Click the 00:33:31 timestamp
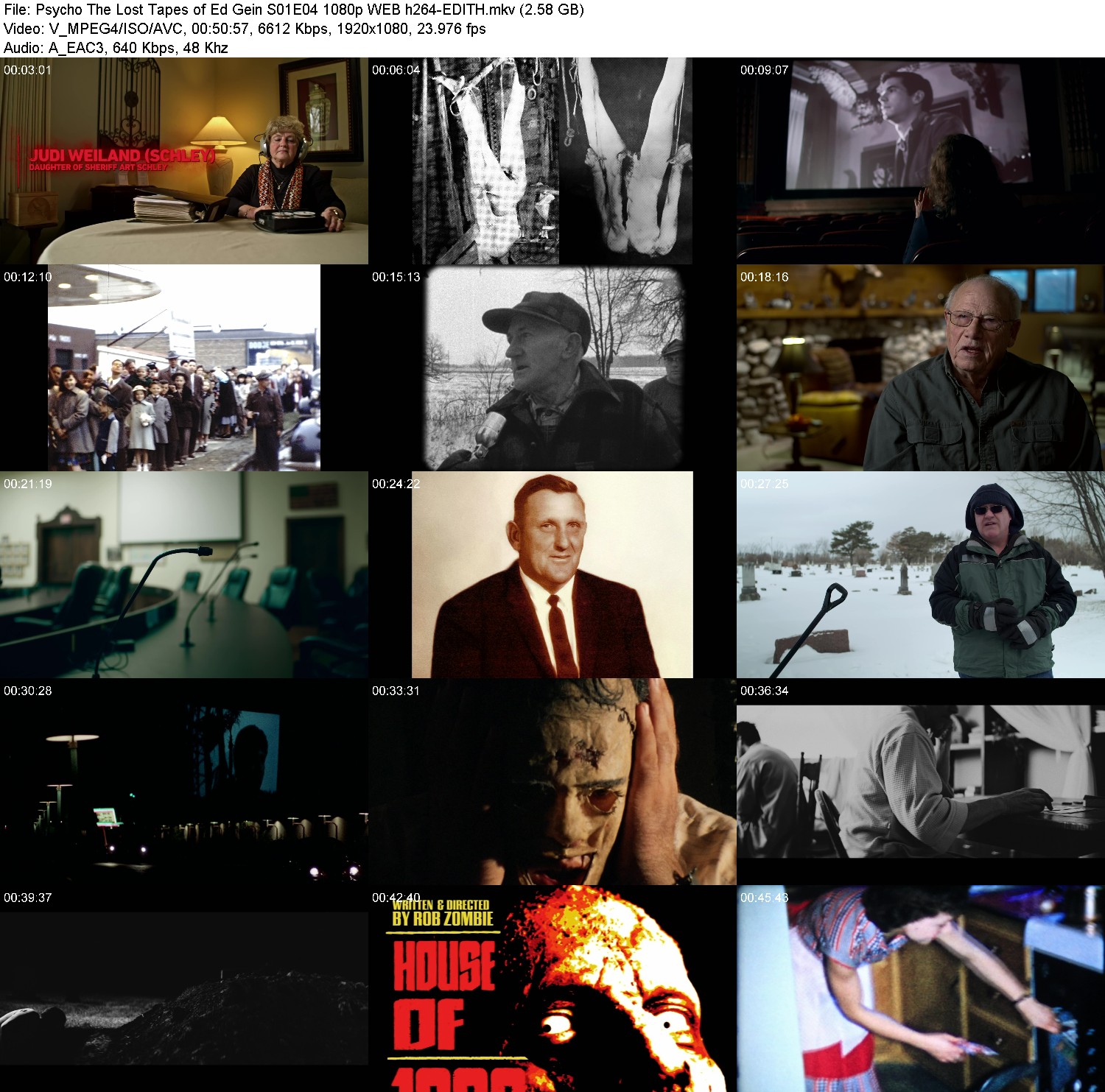Image resolution: width=1105 pixels, height=1092 pixels. point(396,691)
